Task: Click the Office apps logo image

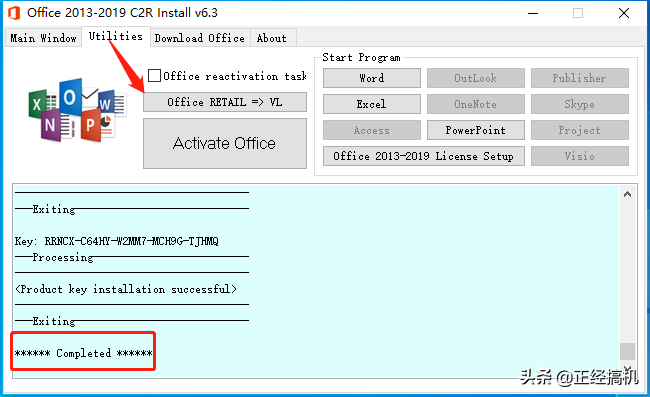Action: 77,110
